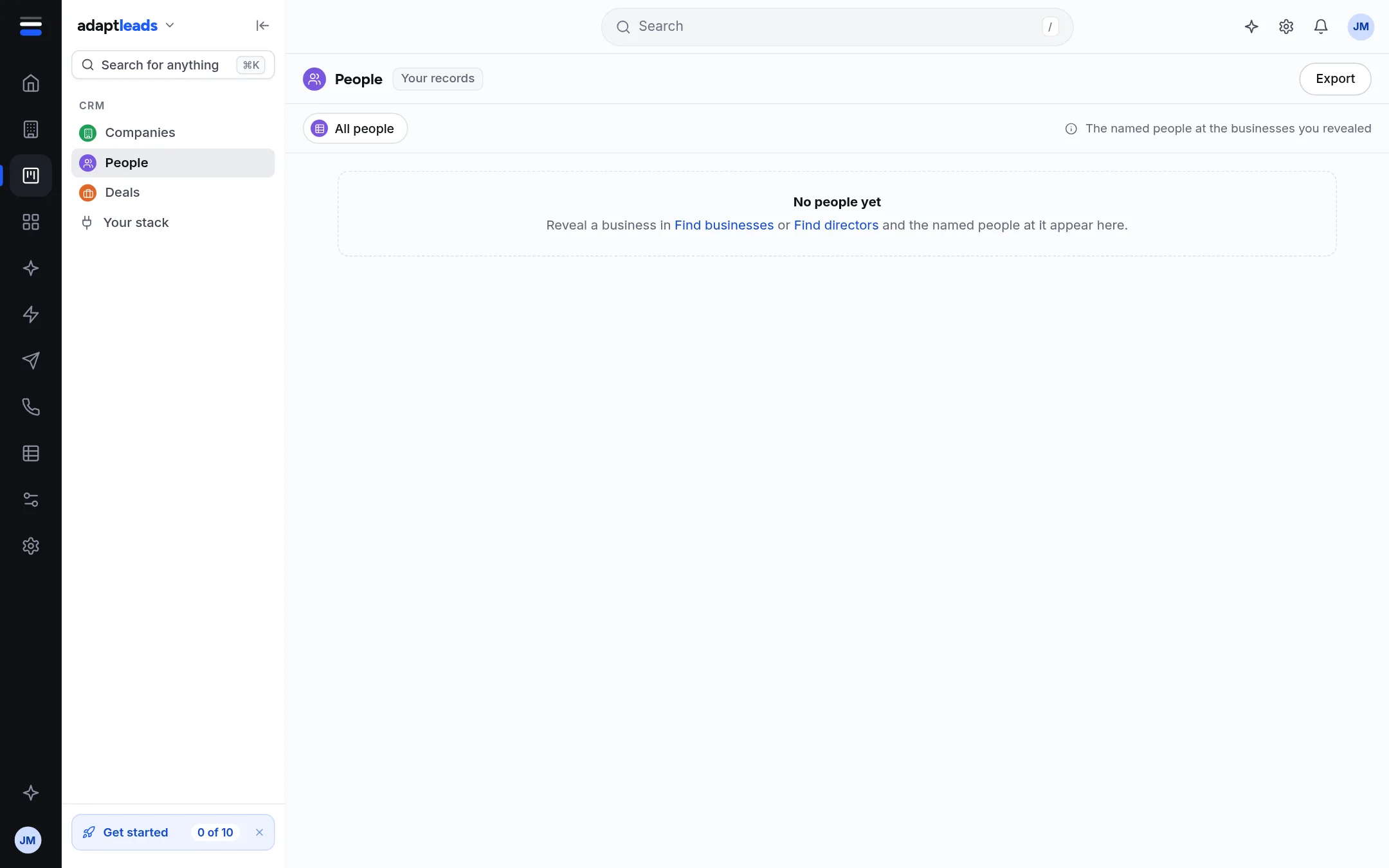The width and height of the screenshot is (1389, 868).
Task: Click the adaptleads logo bars icon
Action: [x=30, y=26]
